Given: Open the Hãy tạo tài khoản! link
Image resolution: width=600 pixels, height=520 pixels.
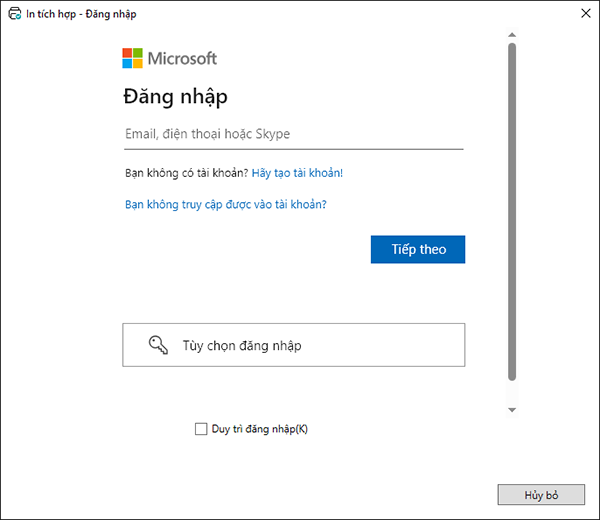Looking at the screenshot, I should coord(297,173).
